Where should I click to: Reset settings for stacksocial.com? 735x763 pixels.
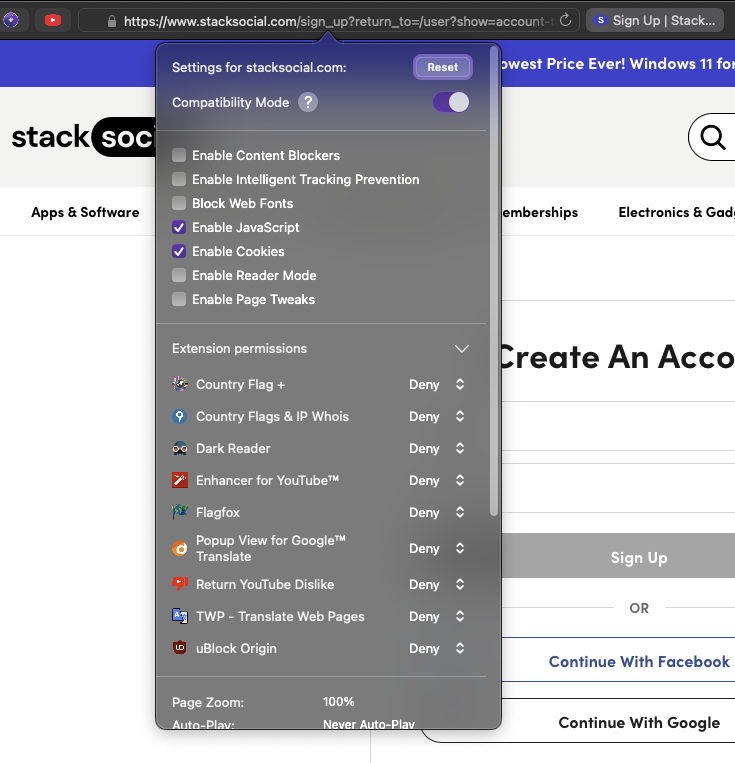[x=442, y=67]
